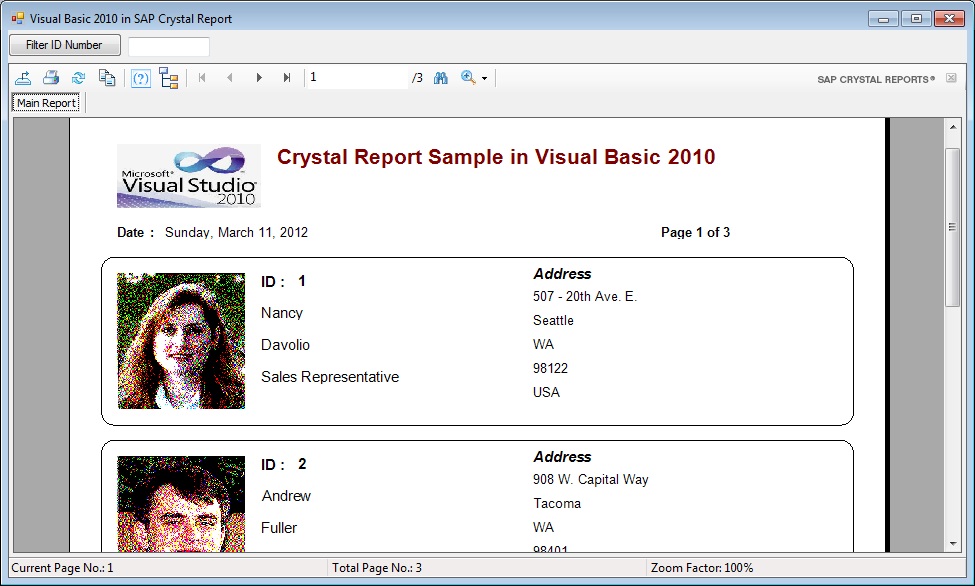Go to the next page
This screenshot has width=975, height=586.
point(259,78)
